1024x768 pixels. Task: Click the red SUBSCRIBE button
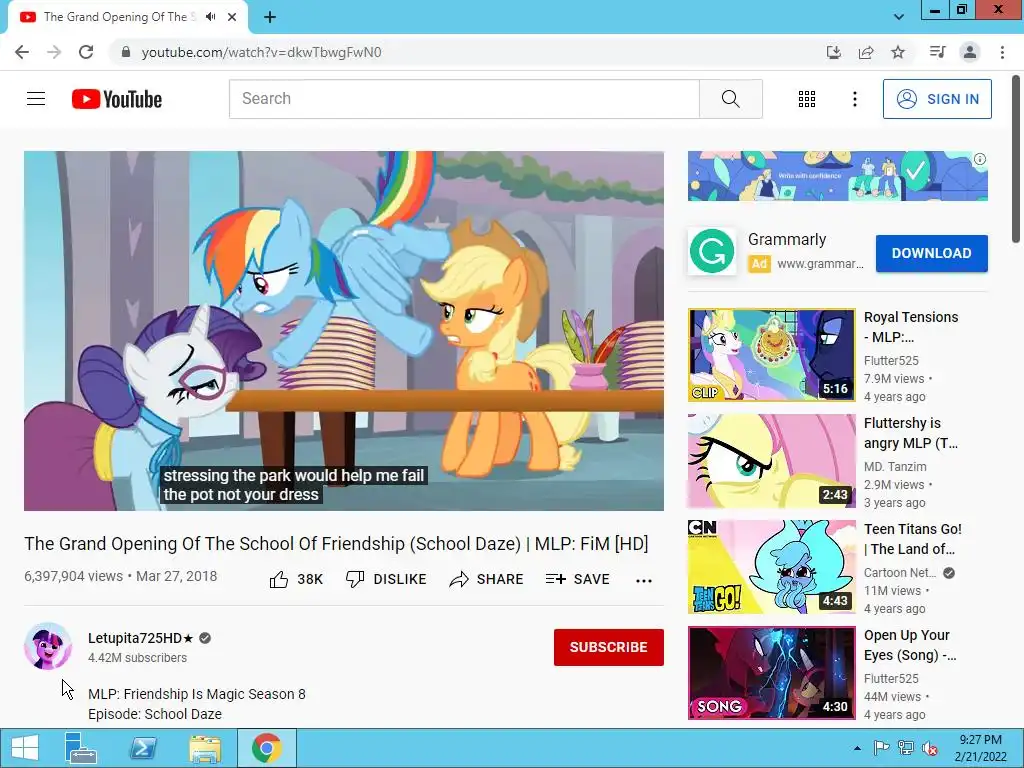609,647
